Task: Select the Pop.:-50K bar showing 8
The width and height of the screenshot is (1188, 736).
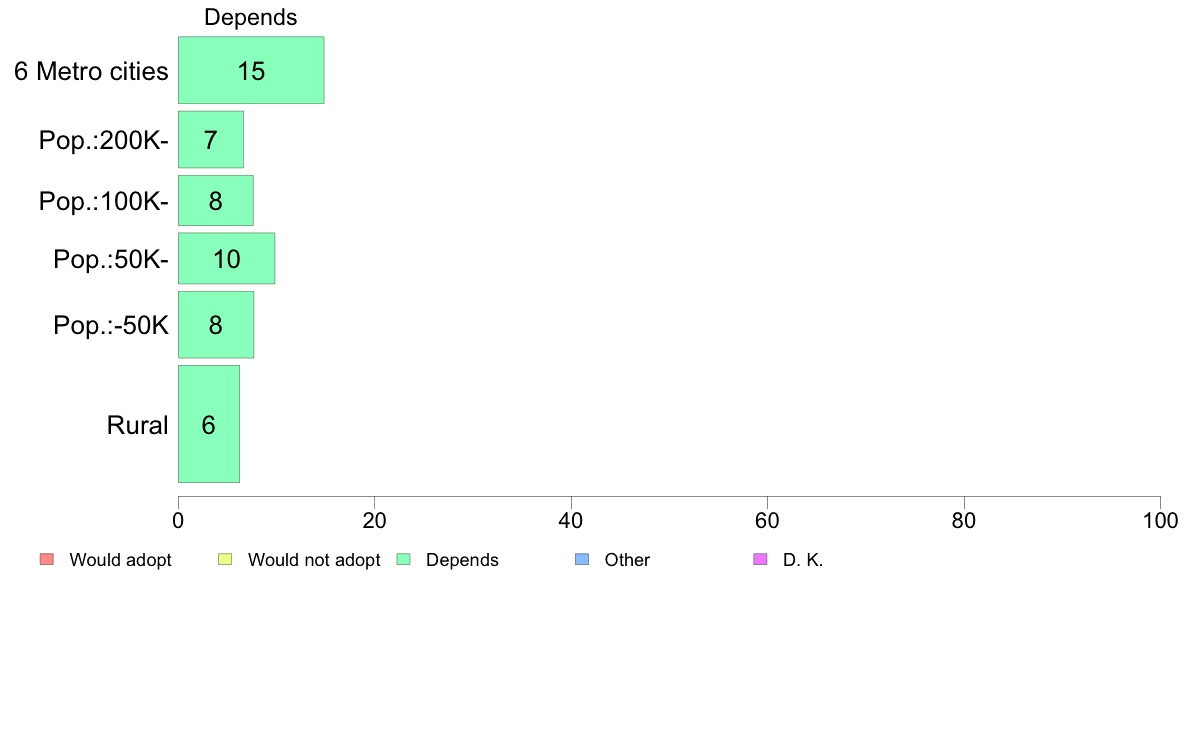Action: pyautogui.click(x=216, y=324)
